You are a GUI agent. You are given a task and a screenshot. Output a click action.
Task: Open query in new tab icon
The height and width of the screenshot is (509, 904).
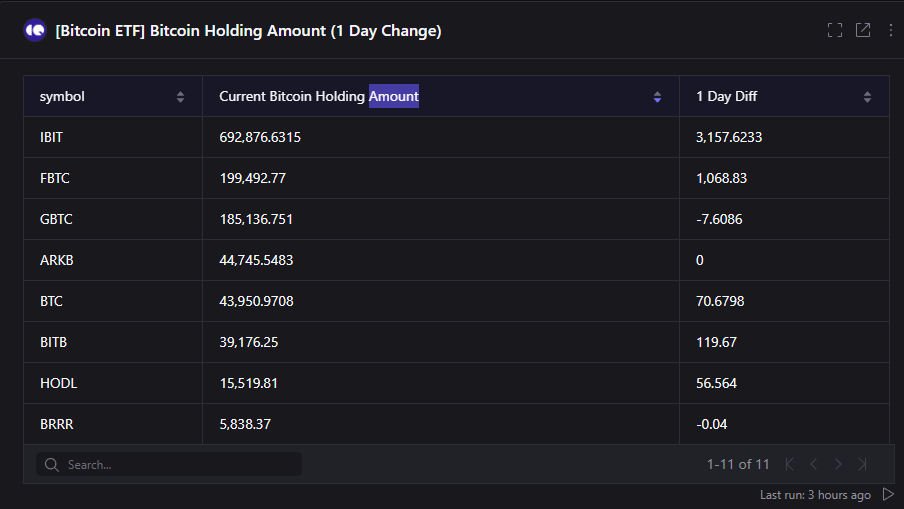pyautogui.click(x=863, y=31)
